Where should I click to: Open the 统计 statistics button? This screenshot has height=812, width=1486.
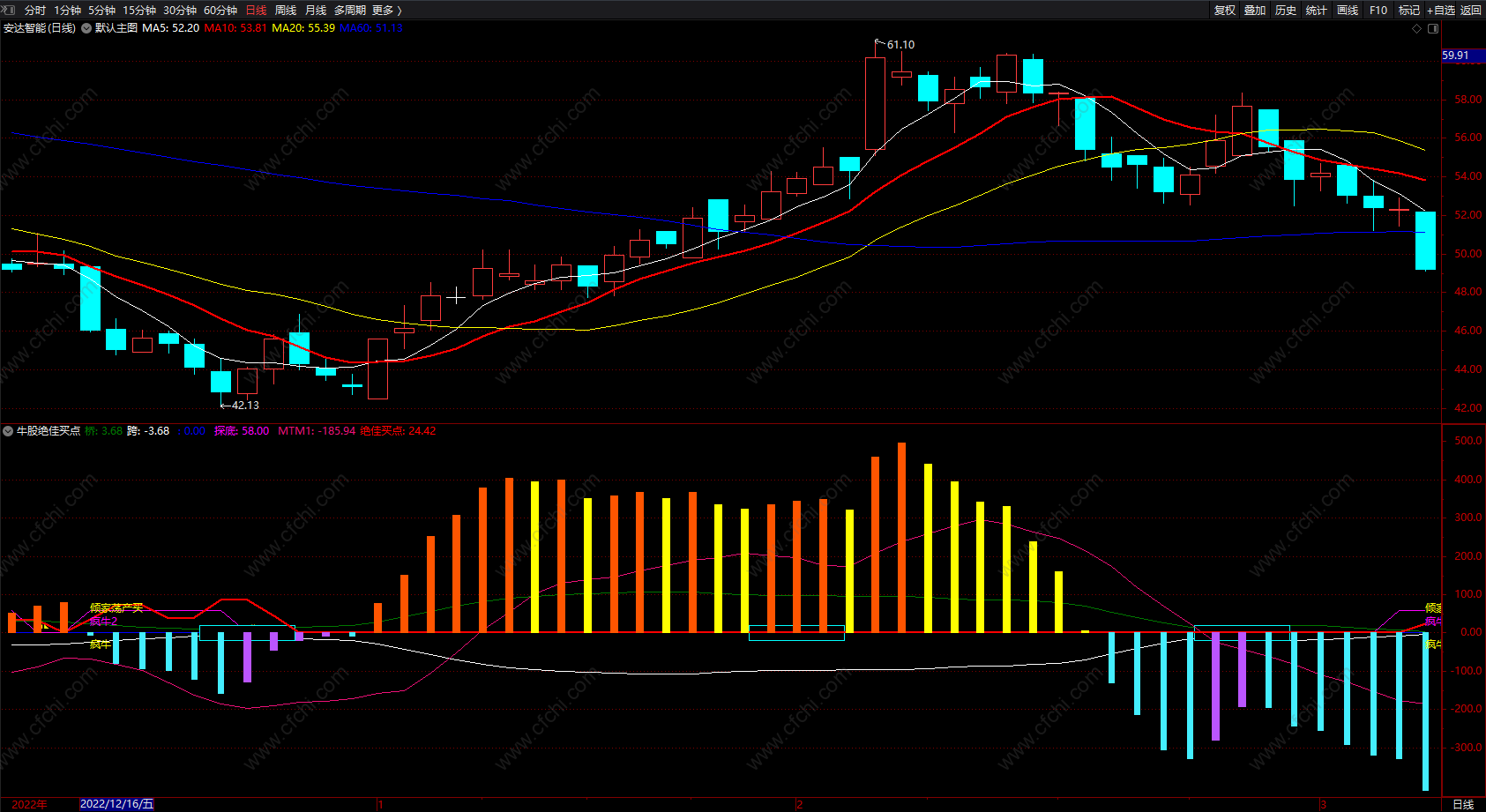[1317, 10]
